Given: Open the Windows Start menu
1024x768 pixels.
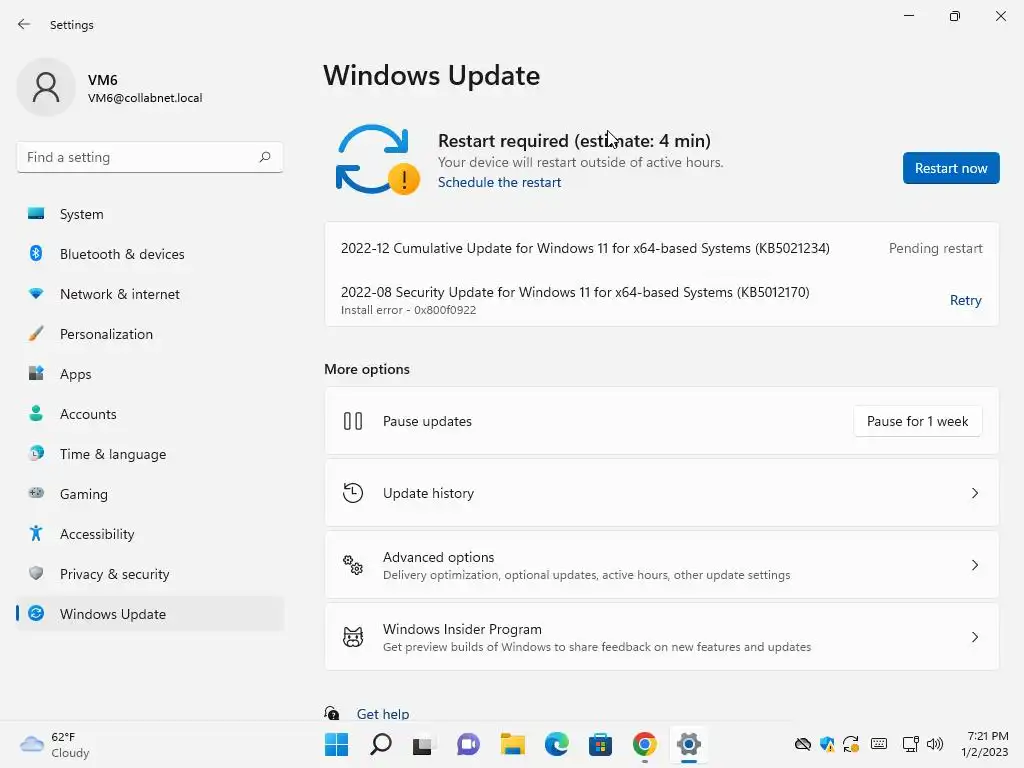Looking at the screenshot, I should (336, 744).
